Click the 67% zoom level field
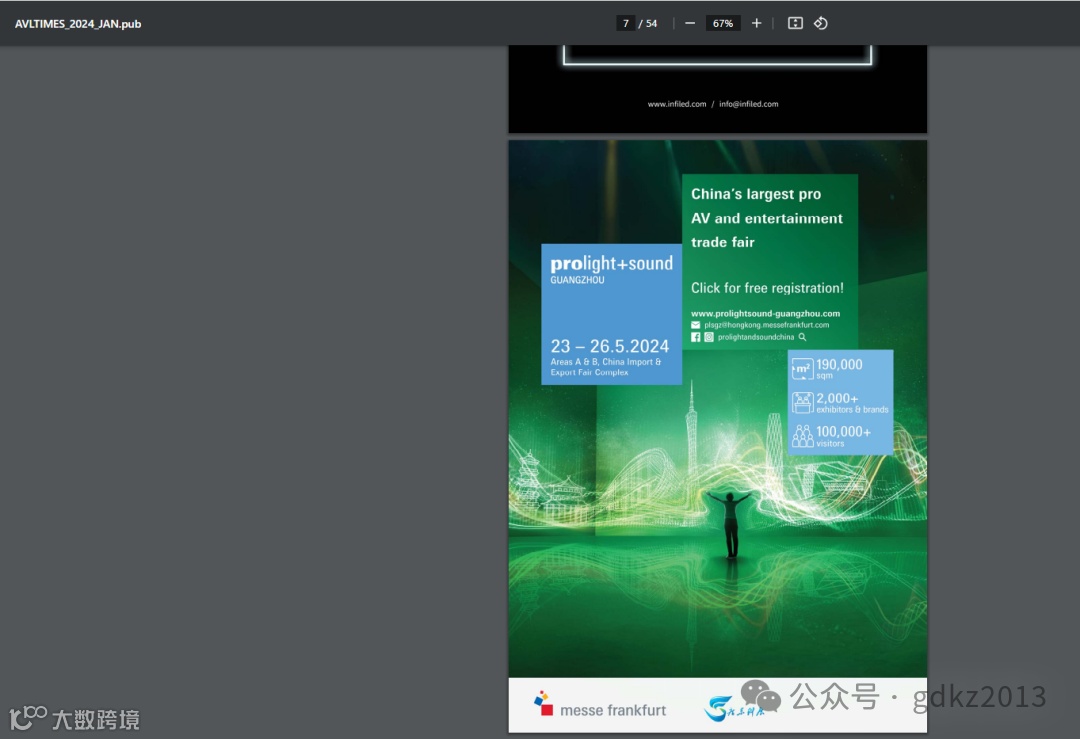This screenshot has width=1080, height=739. (723, 23)
